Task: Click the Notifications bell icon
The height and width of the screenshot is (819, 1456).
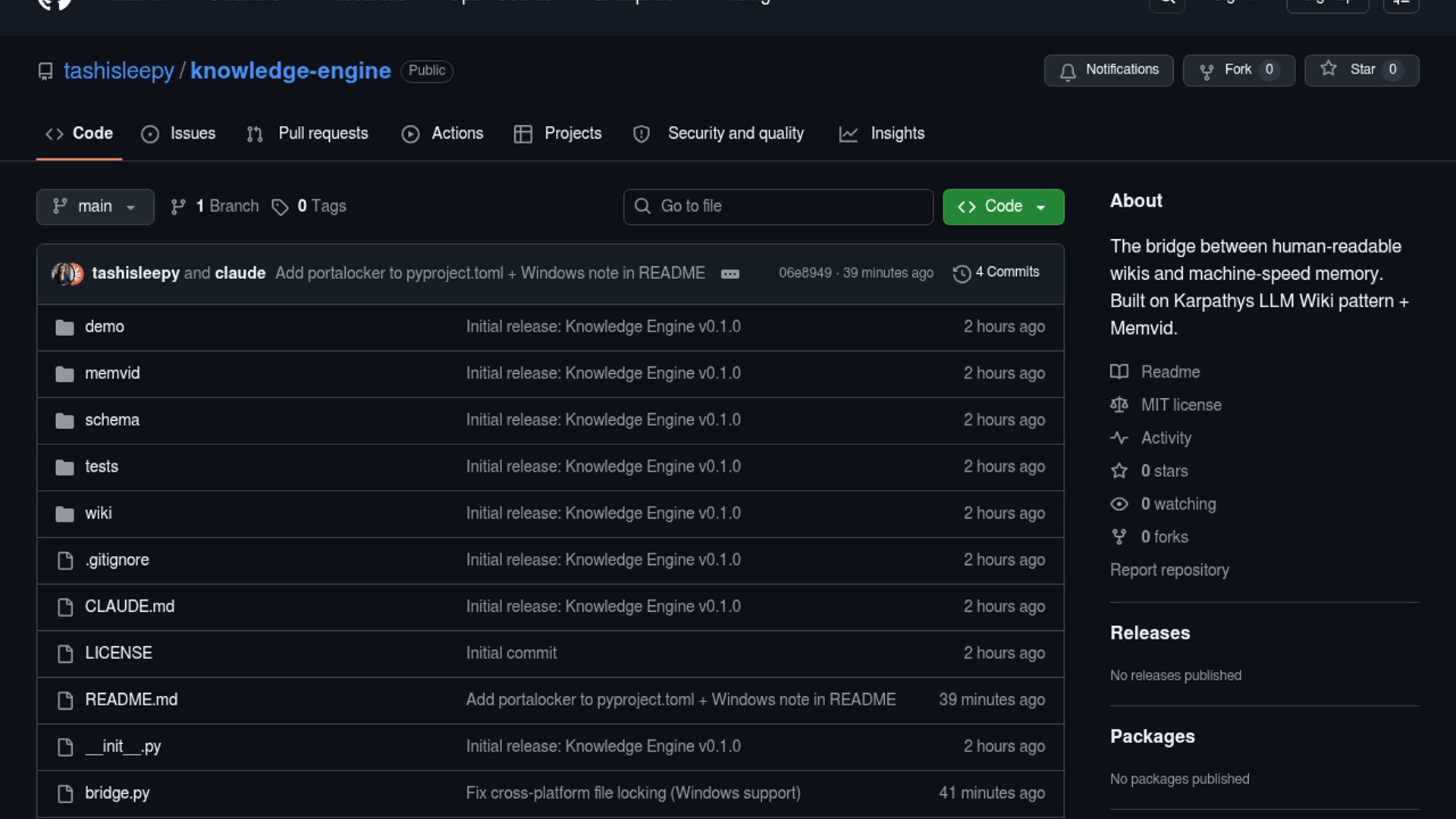Action: click(x=1068, y=71)
